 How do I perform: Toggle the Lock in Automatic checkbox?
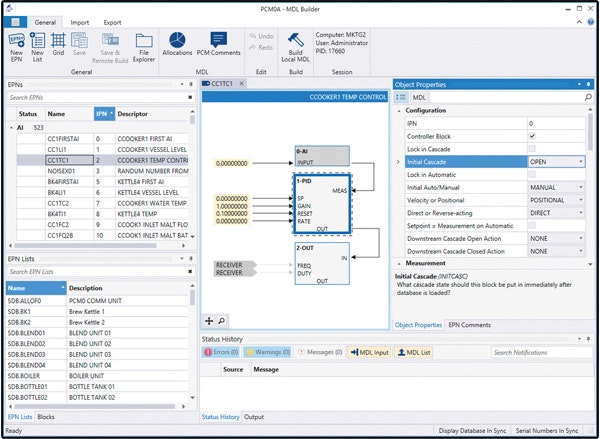pos(532,174)
